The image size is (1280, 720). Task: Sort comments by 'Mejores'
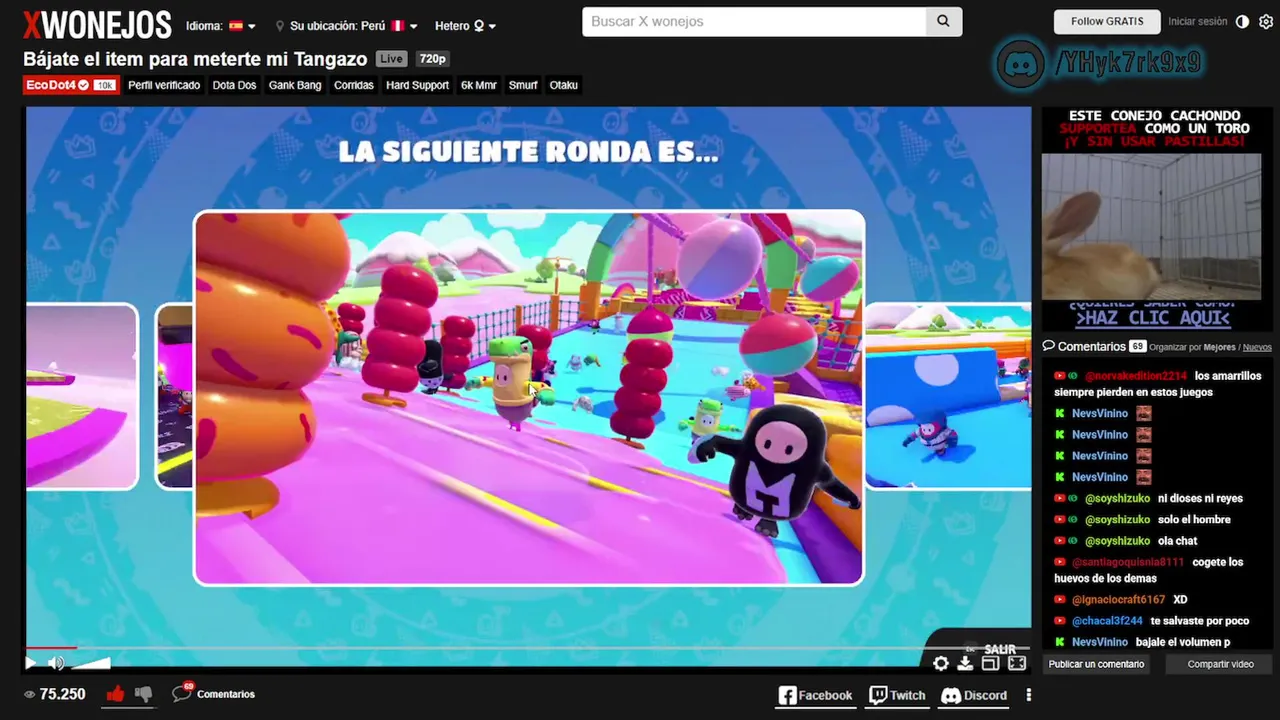1220,347
